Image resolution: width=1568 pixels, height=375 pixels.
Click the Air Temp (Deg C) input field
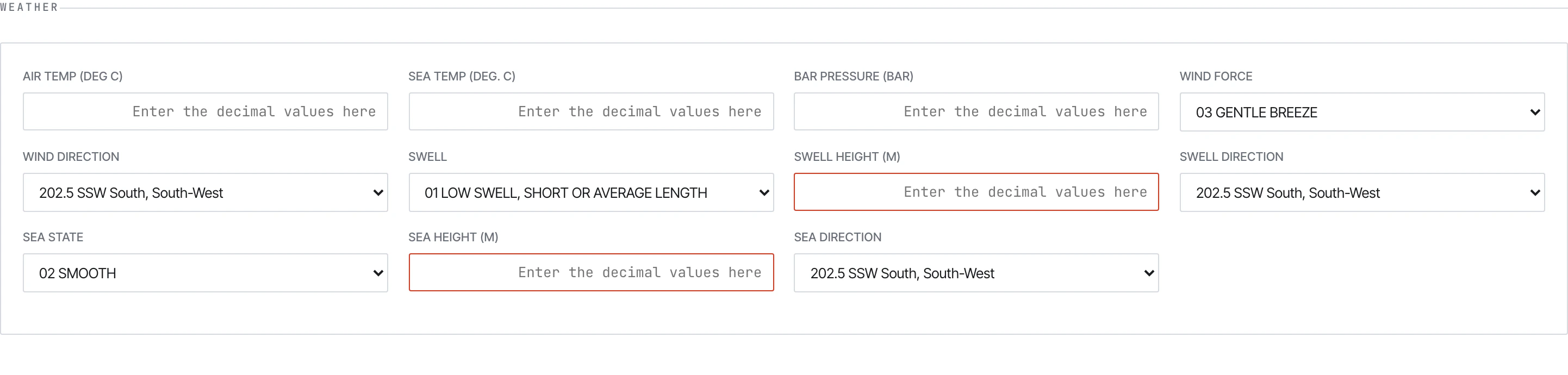205,111
